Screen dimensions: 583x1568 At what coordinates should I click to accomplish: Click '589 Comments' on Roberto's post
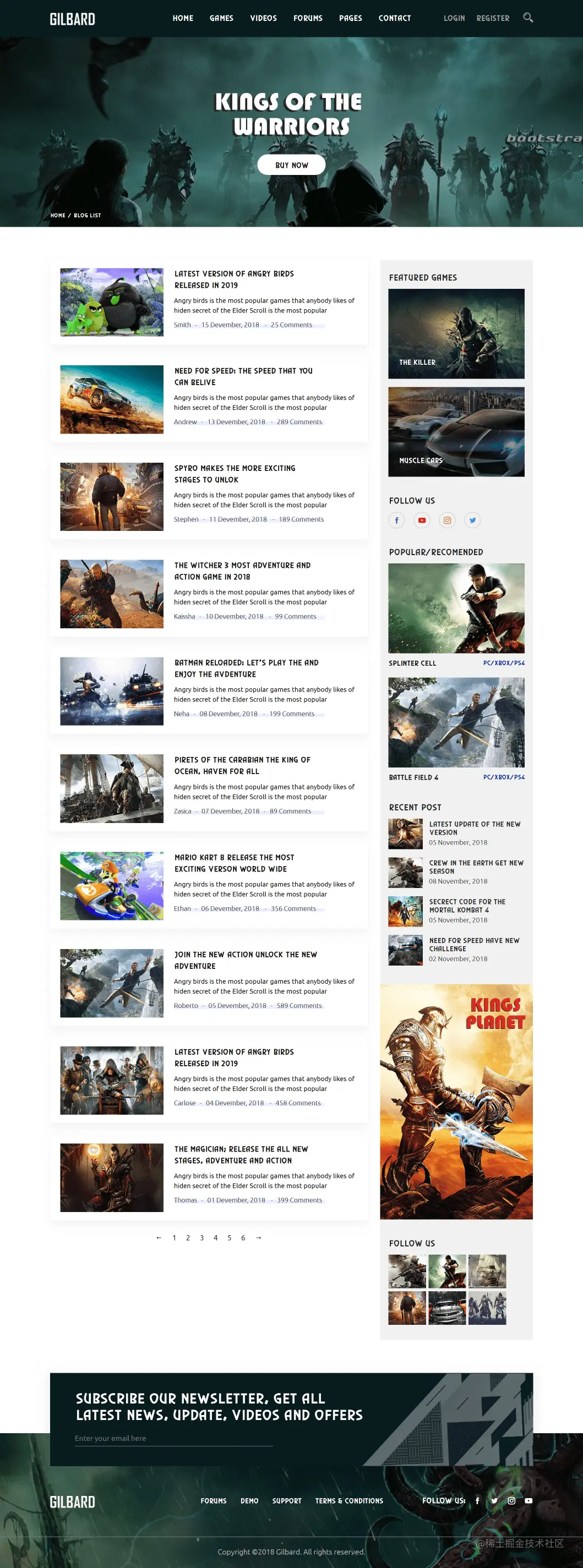coord(299,1006)
